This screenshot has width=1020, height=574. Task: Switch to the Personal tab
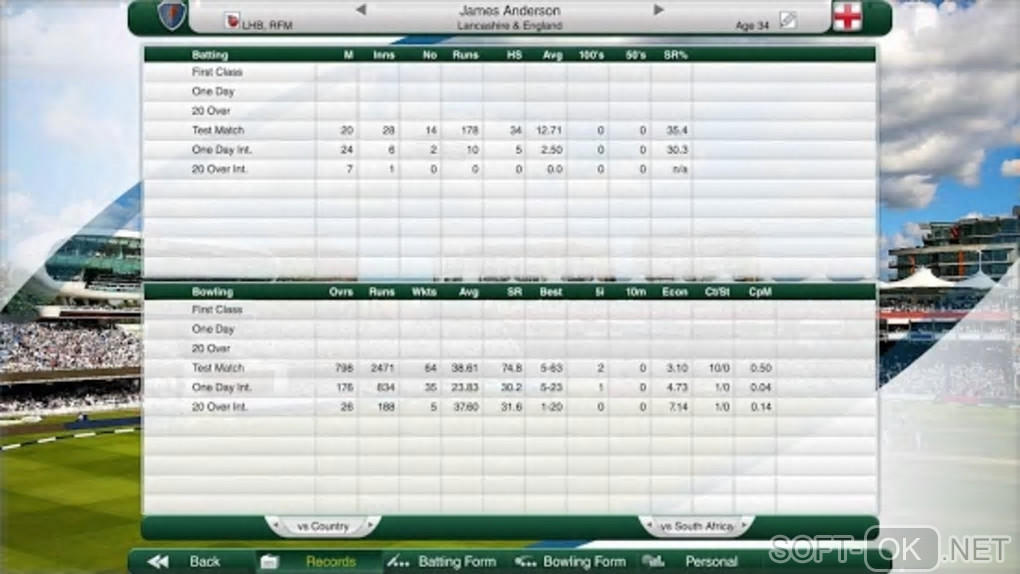tap(711, 562)
